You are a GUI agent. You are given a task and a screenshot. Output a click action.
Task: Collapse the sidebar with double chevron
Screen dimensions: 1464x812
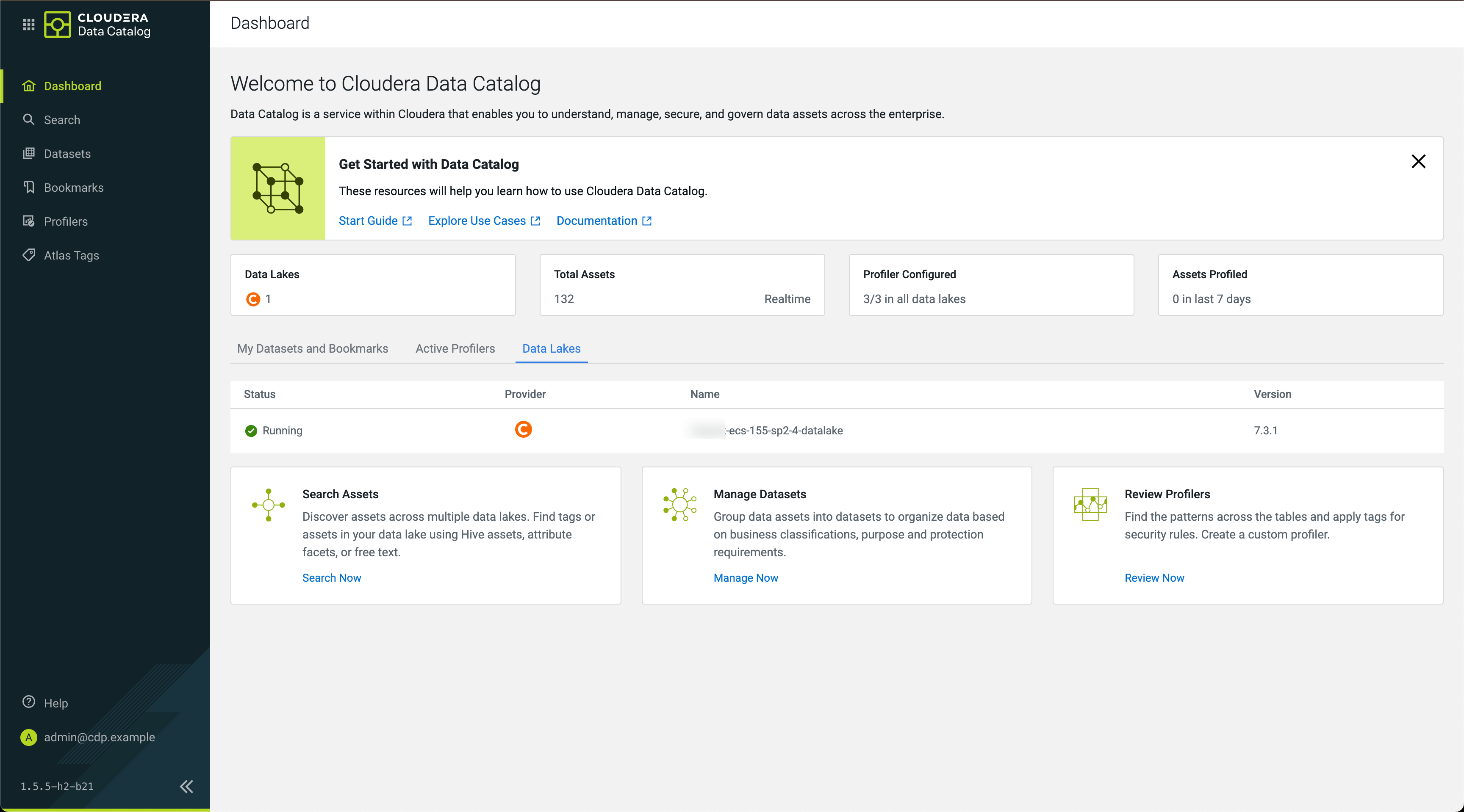[186, 787]
